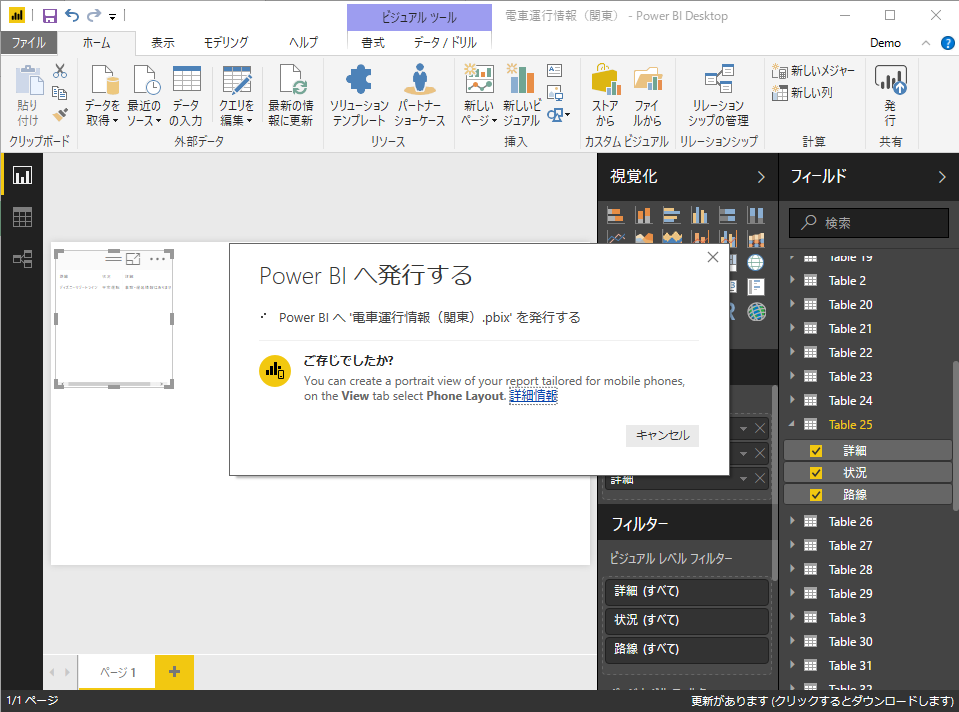The height and width of the screenshot is (712, 959).
Task: Select the ArcGIS Maps globe visual
Action: [757, 312]
